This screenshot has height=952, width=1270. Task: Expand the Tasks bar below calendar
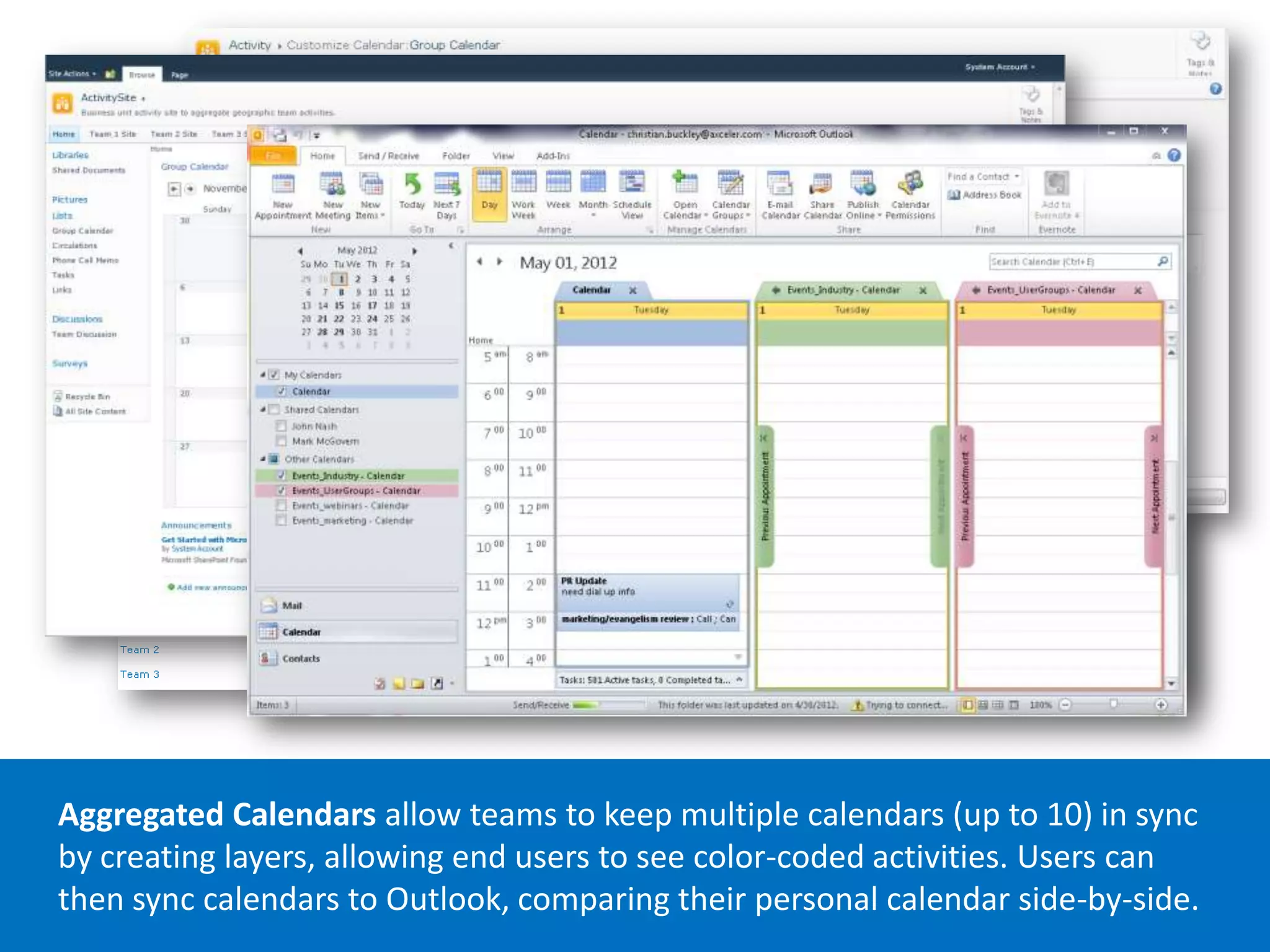coord(739,680)
